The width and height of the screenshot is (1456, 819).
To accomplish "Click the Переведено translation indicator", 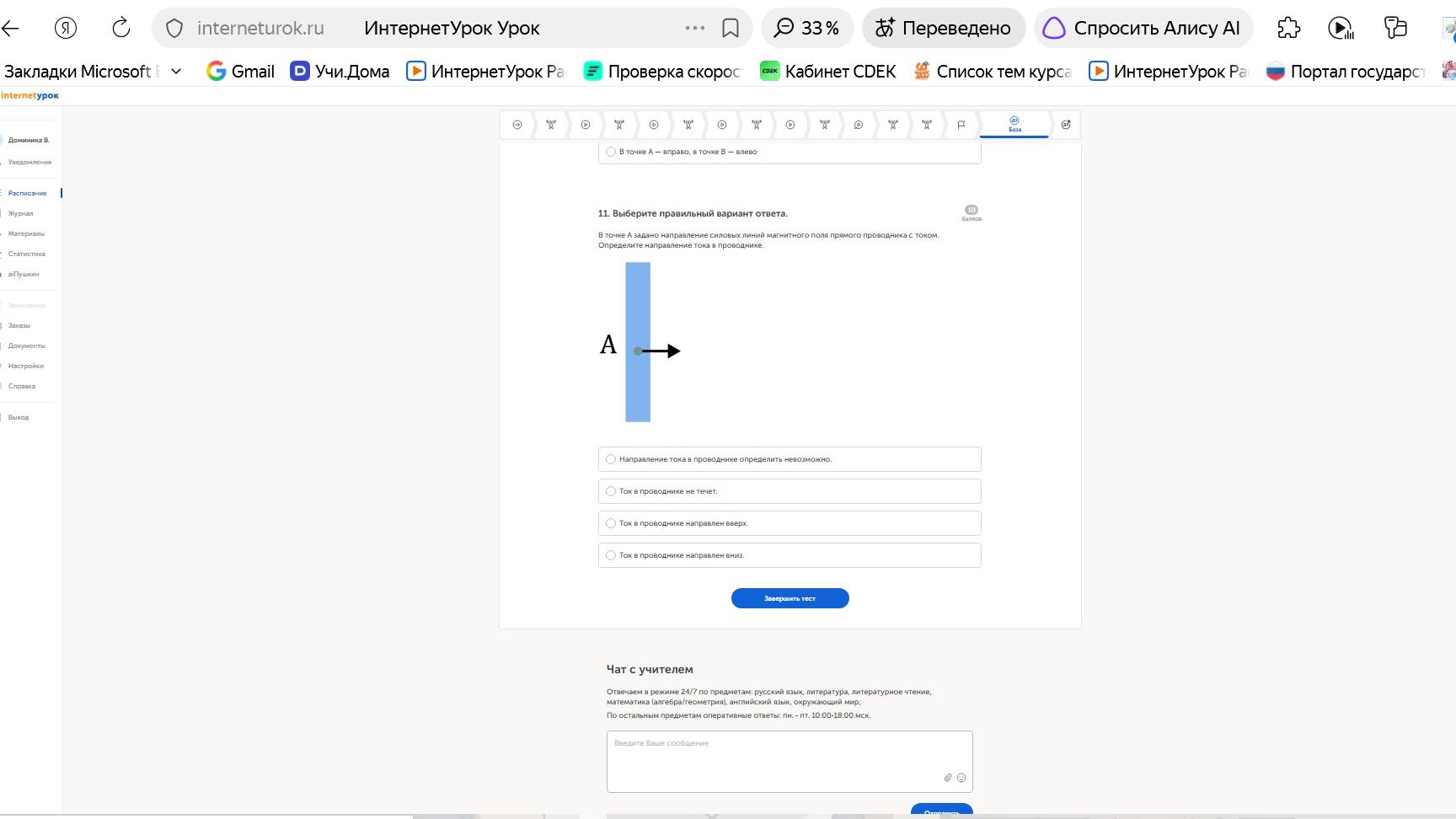I will click(x=943, y=28).
